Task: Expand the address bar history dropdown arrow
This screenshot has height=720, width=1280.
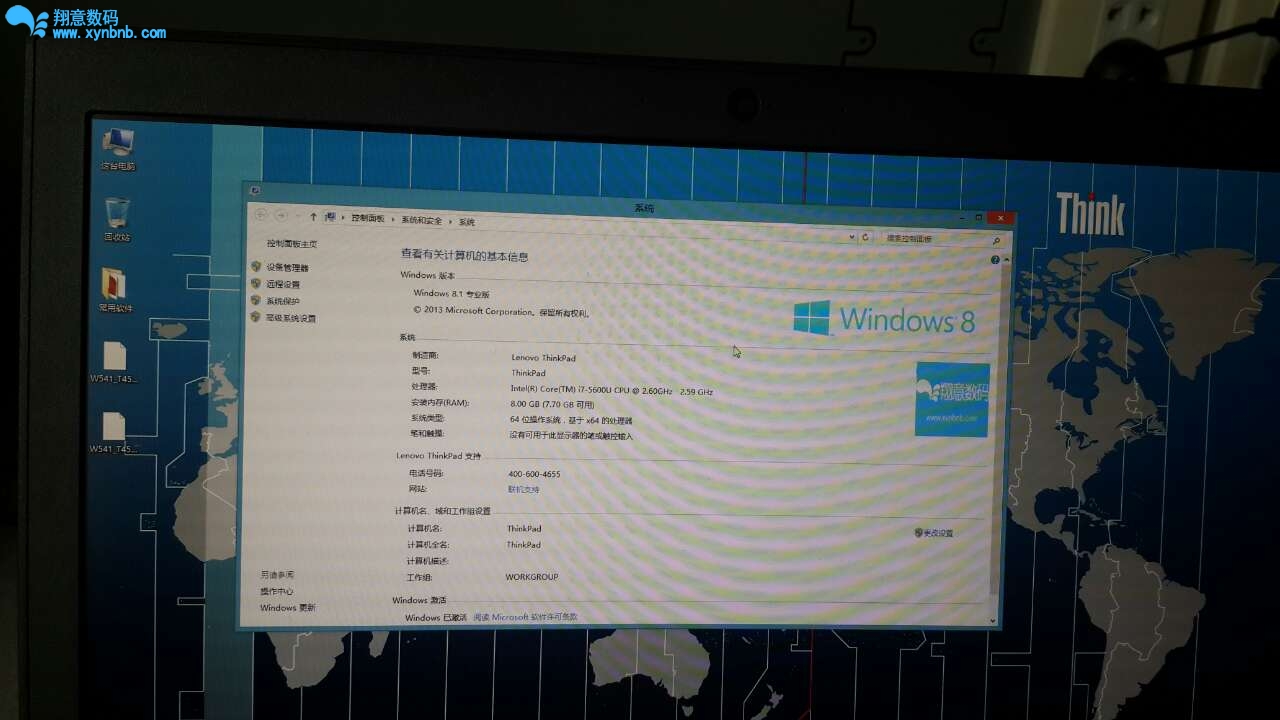Action: click(851, 236)
